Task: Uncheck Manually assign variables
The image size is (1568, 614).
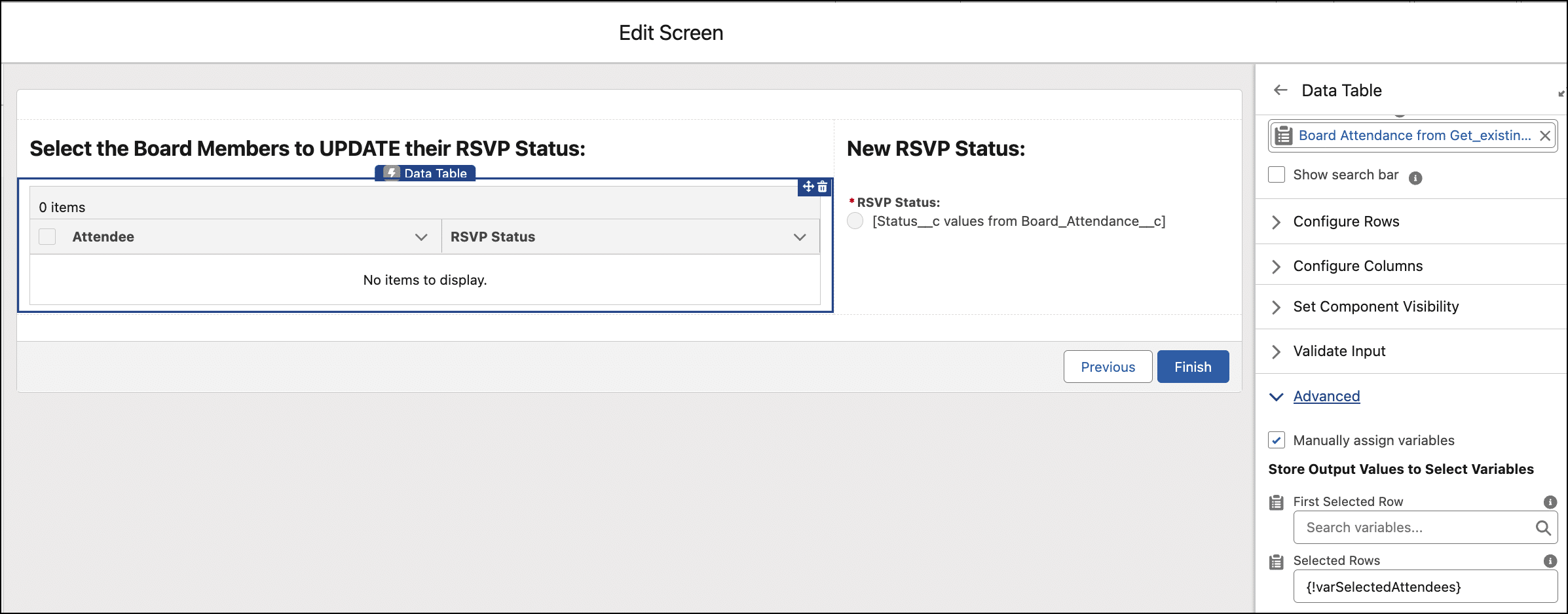Action: [x=1277, y=440]
